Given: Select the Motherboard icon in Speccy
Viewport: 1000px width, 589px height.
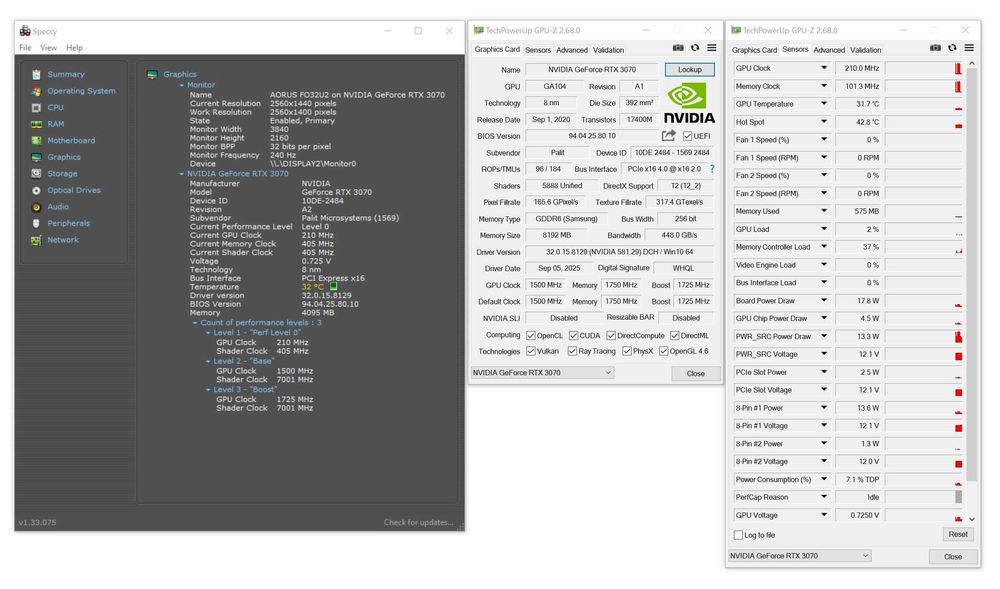Looking at the screenshot, I should click(36, 141).
